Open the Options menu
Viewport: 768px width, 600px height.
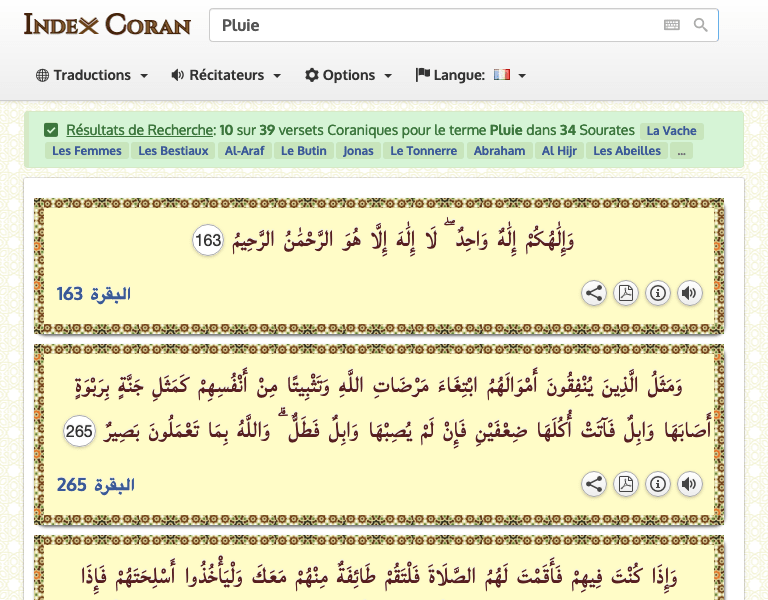coord(348,75)
